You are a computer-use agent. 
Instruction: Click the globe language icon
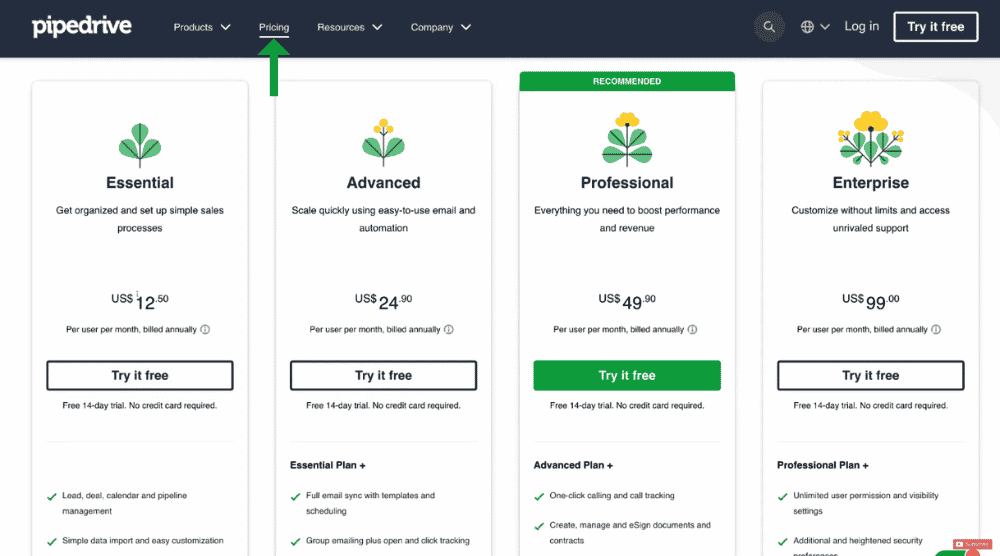coord(807,27)
